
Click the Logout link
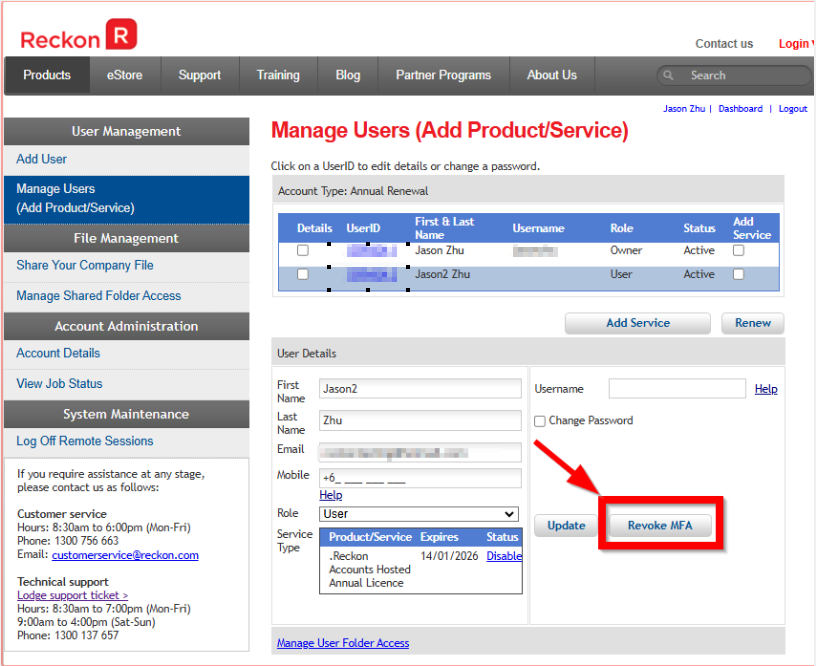coord(793,109)
